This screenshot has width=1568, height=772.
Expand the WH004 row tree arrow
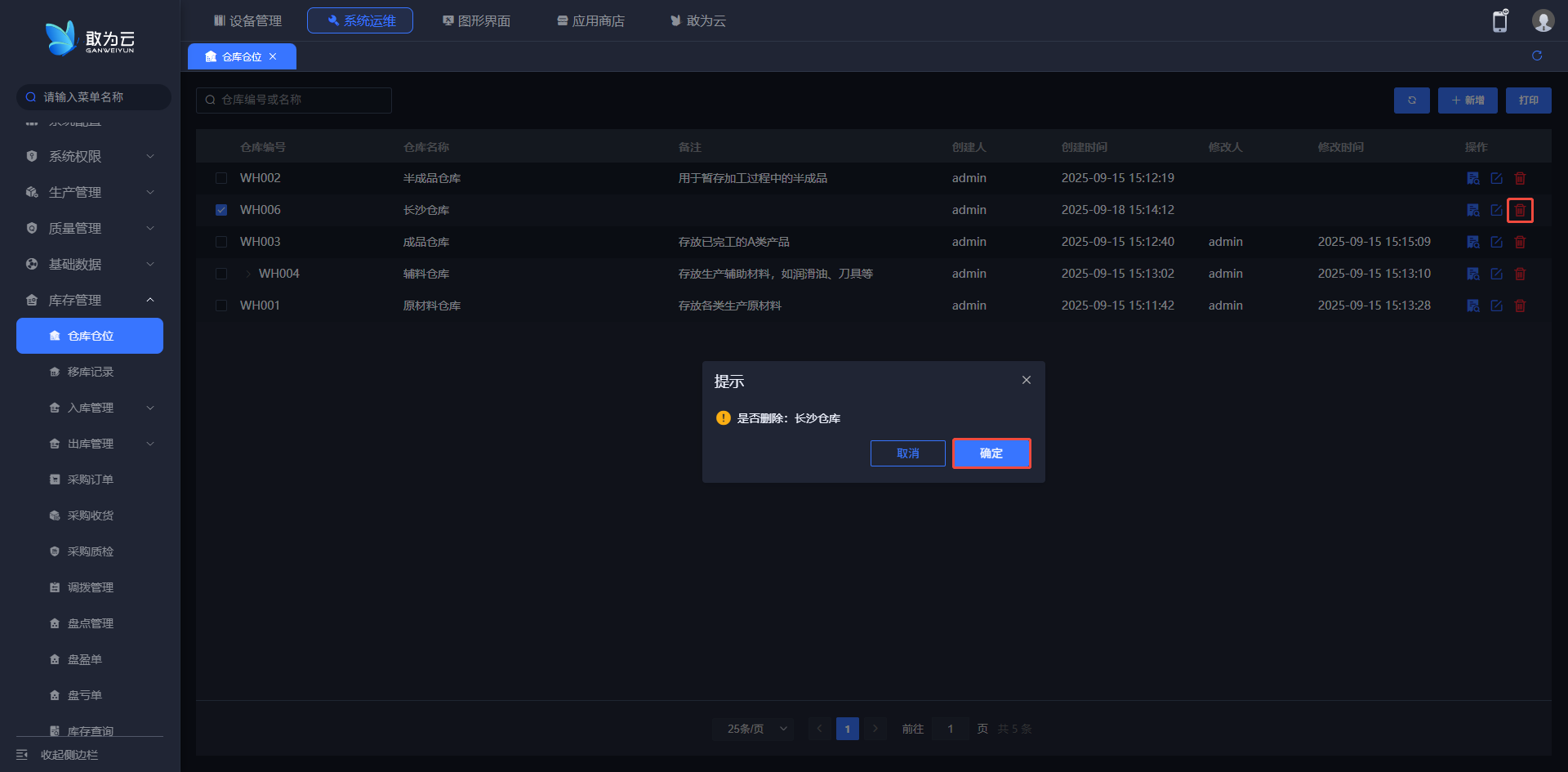[248, 274]
